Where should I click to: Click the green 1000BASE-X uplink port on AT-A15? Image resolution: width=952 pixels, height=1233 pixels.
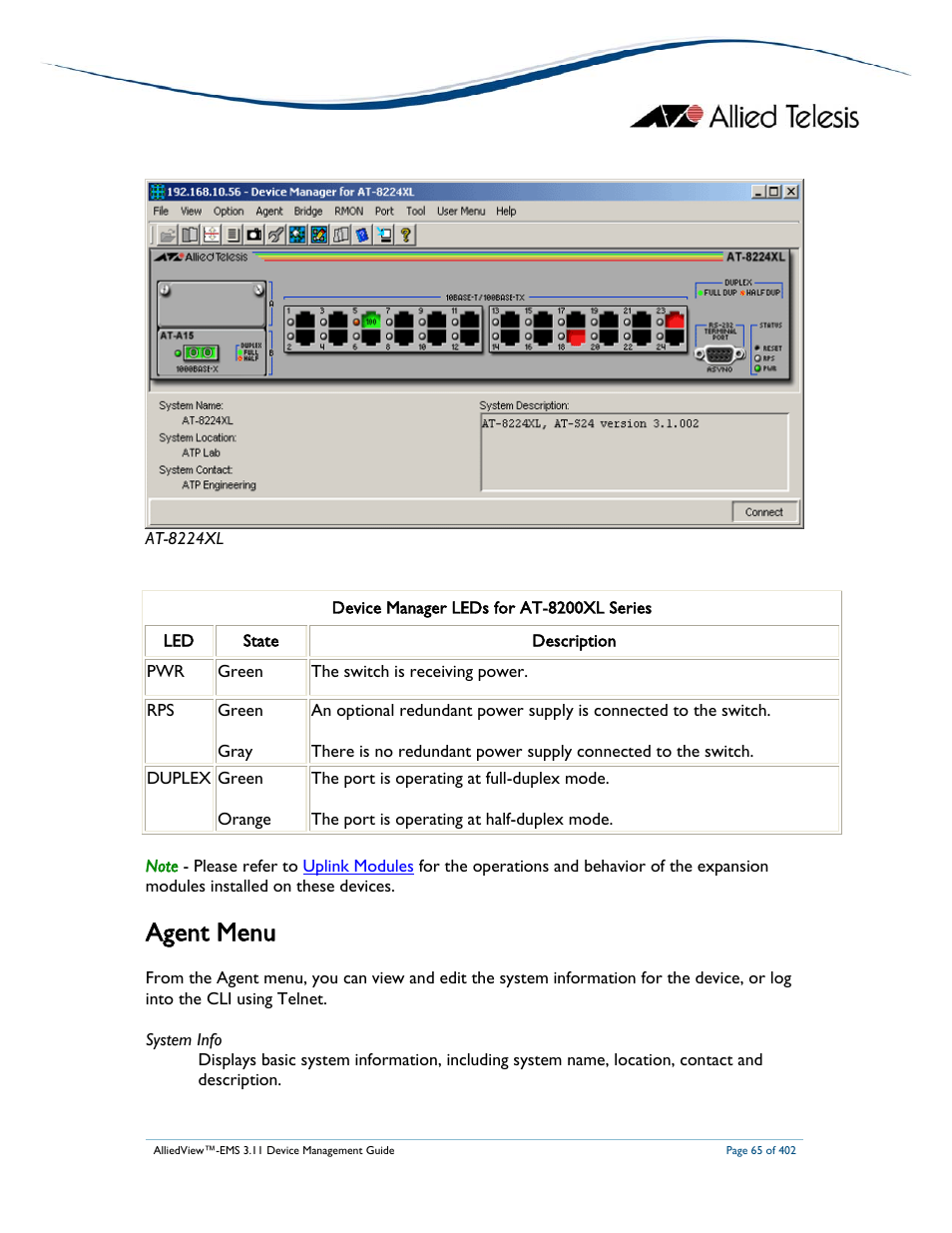[202, 353]
